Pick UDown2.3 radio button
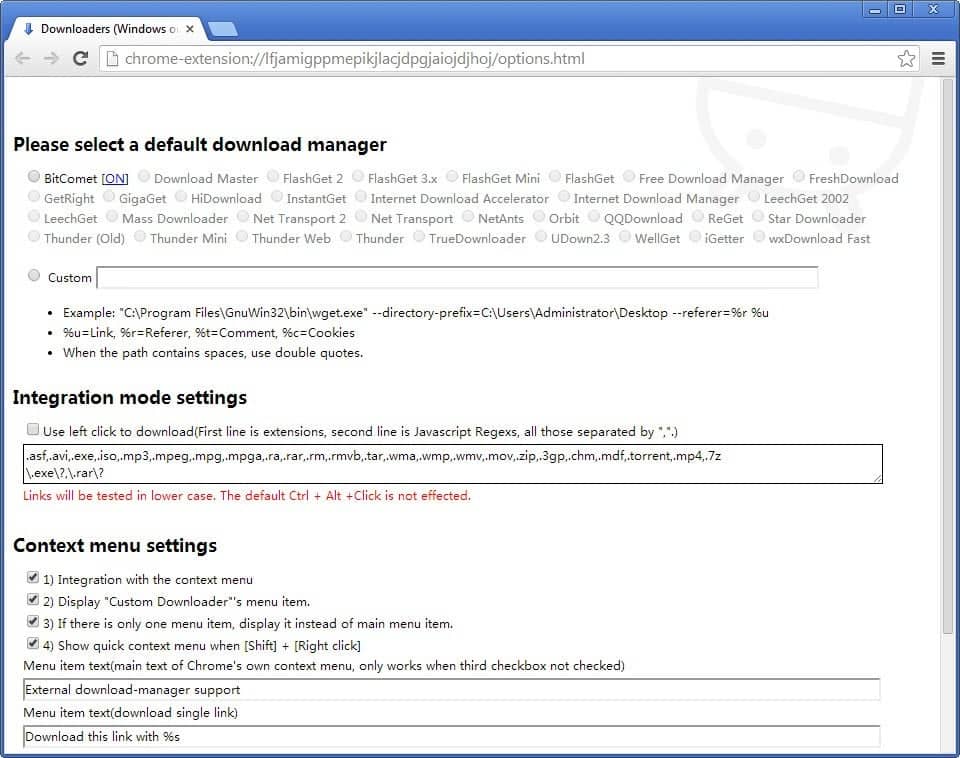This screenshot has height=758, width=960. click(x=541, y=236)
